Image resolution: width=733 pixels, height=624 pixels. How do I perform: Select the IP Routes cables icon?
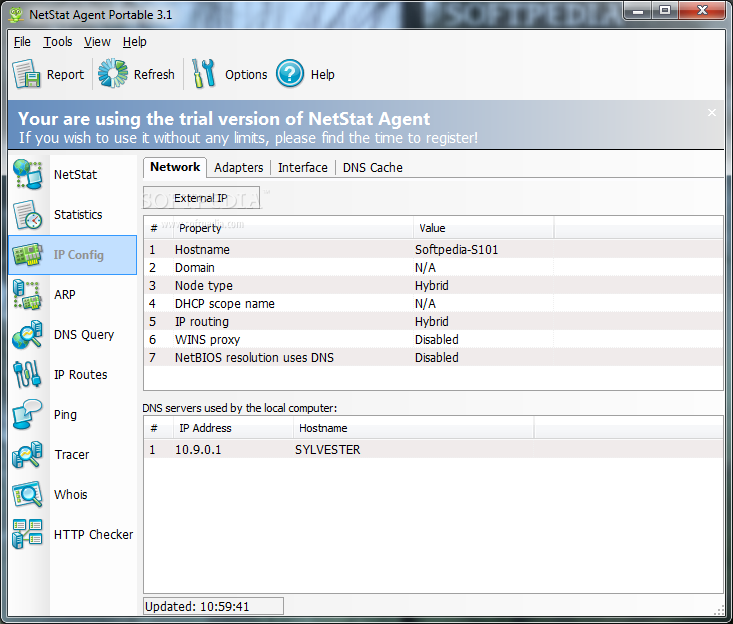click(28, 374)
